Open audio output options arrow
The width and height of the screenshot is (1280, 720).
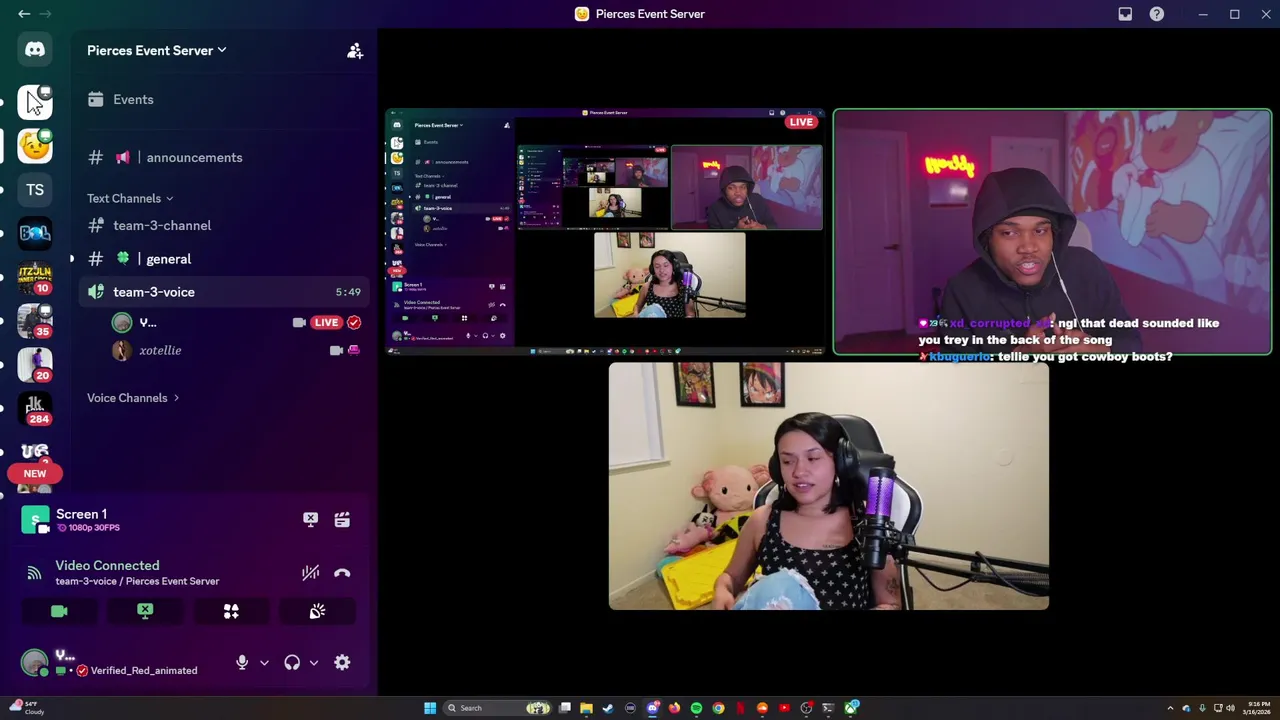click(314, 662)
